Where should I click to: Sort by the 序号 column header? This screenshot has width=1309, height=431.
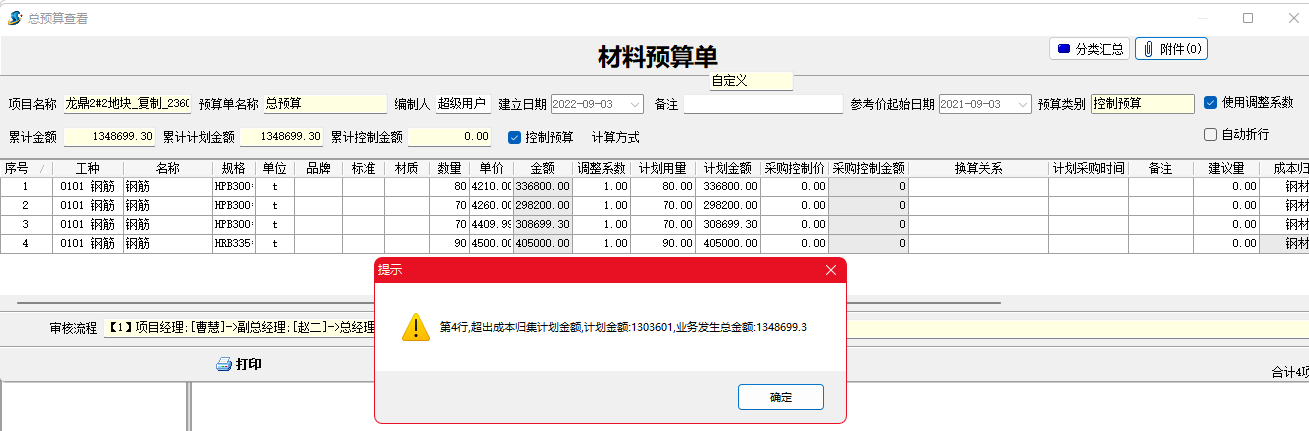[x=18, y=168]
